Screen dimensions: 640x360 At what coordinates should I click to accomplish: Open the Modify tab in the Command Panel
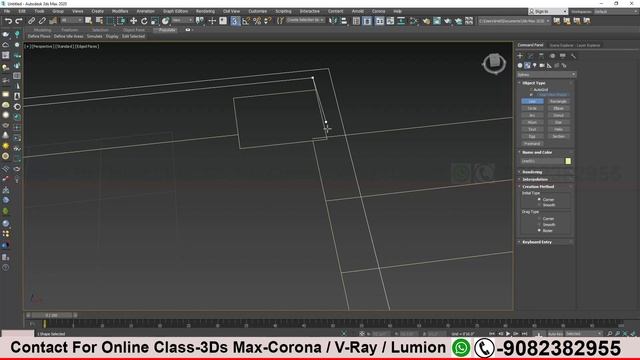click(531, 56)
